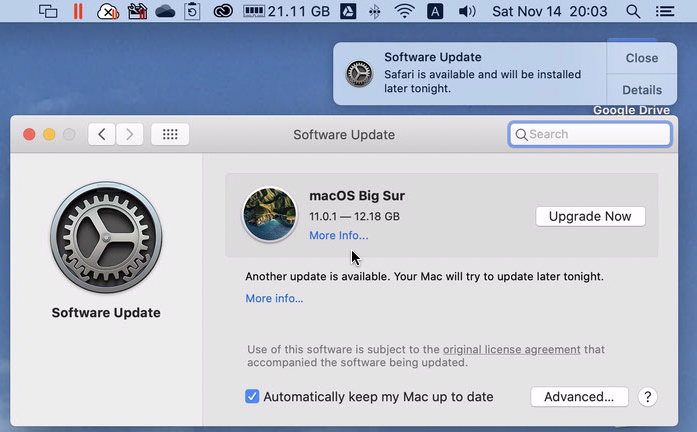Toggle Automatically keep my Mac up to date
697x432 pixels.
252,397
